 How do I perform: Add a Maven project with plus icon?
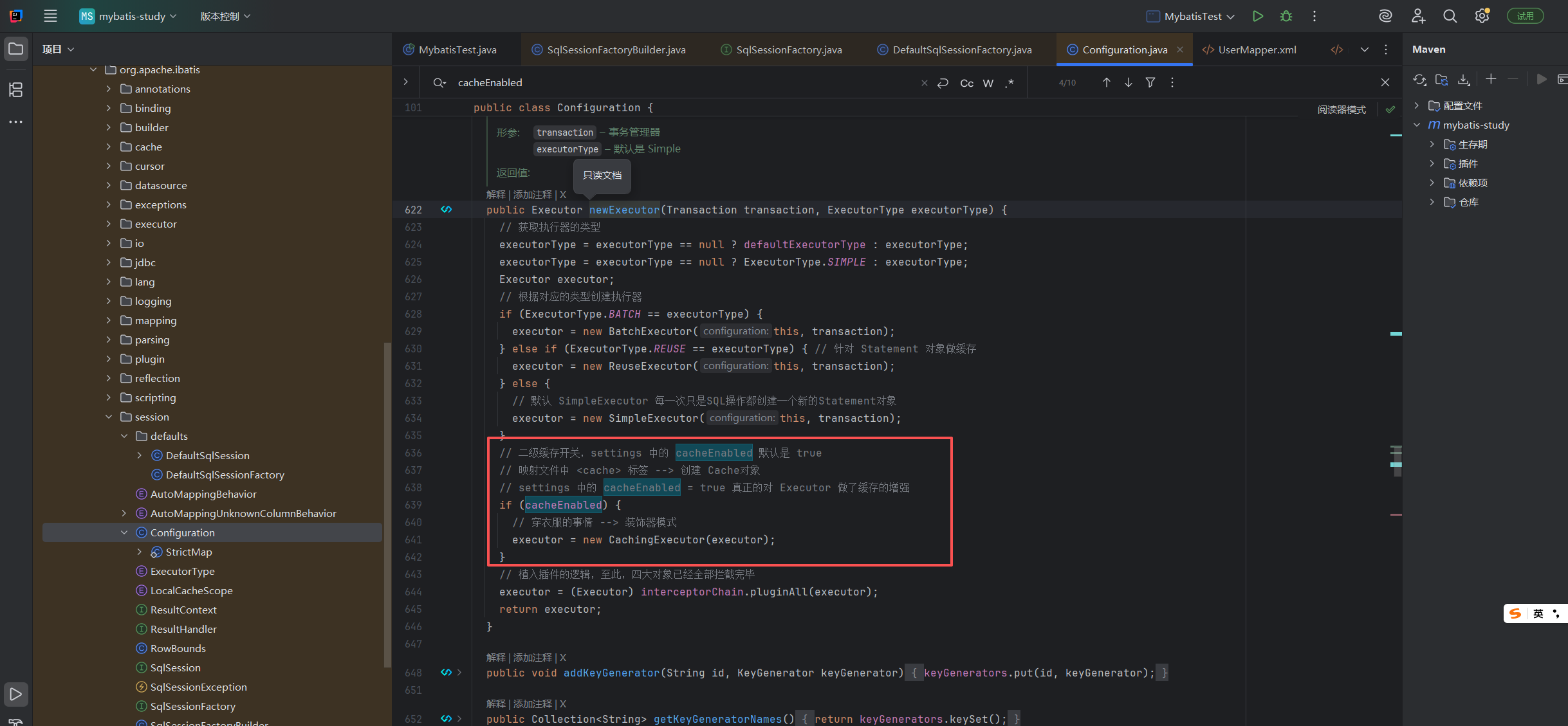click(x=1491, y=79)
